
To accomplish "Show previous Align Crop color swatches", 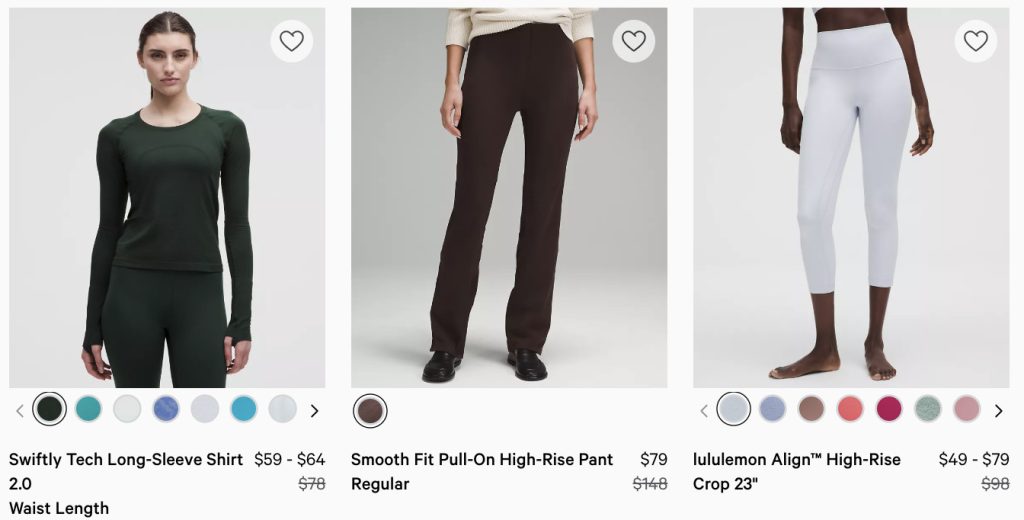I will tap(703, 410).
